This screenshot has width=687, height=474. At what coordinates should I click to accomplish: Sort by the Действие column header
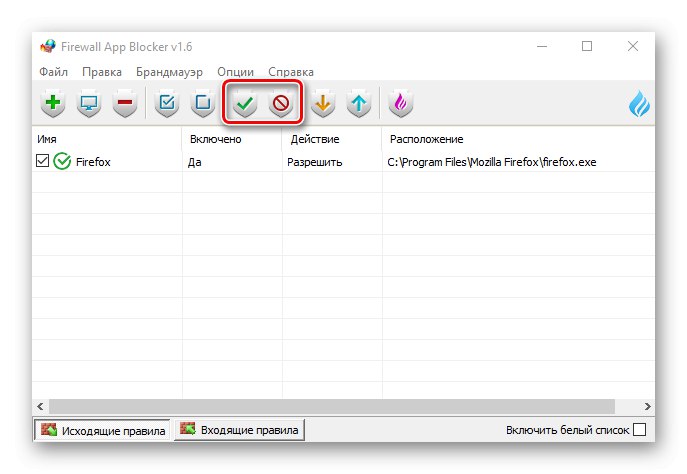(x=332, y=139)
